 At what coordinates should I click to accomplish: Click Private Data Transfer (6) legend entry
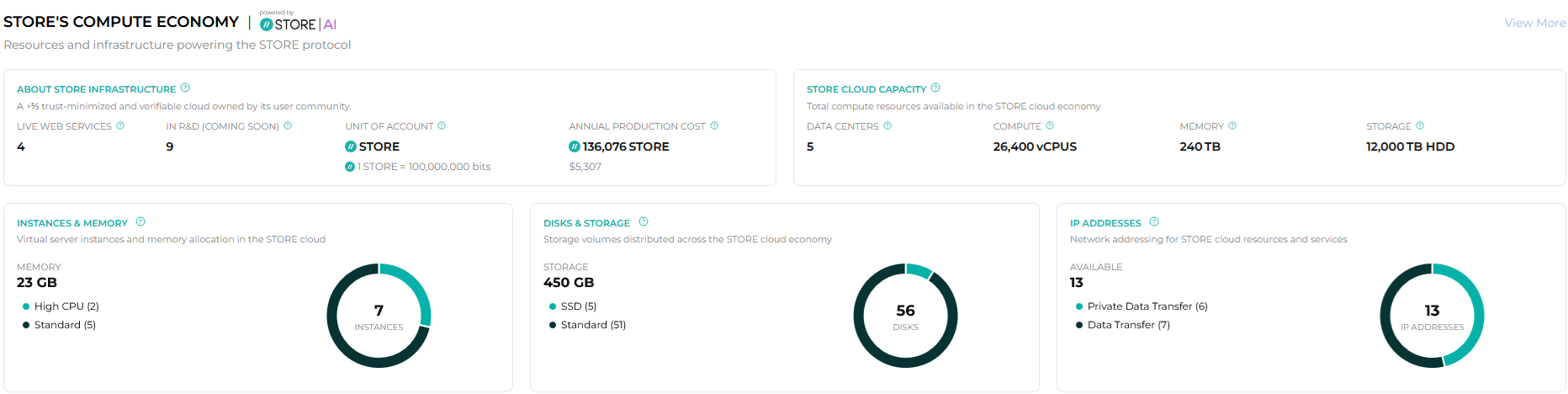point(1142,306)
